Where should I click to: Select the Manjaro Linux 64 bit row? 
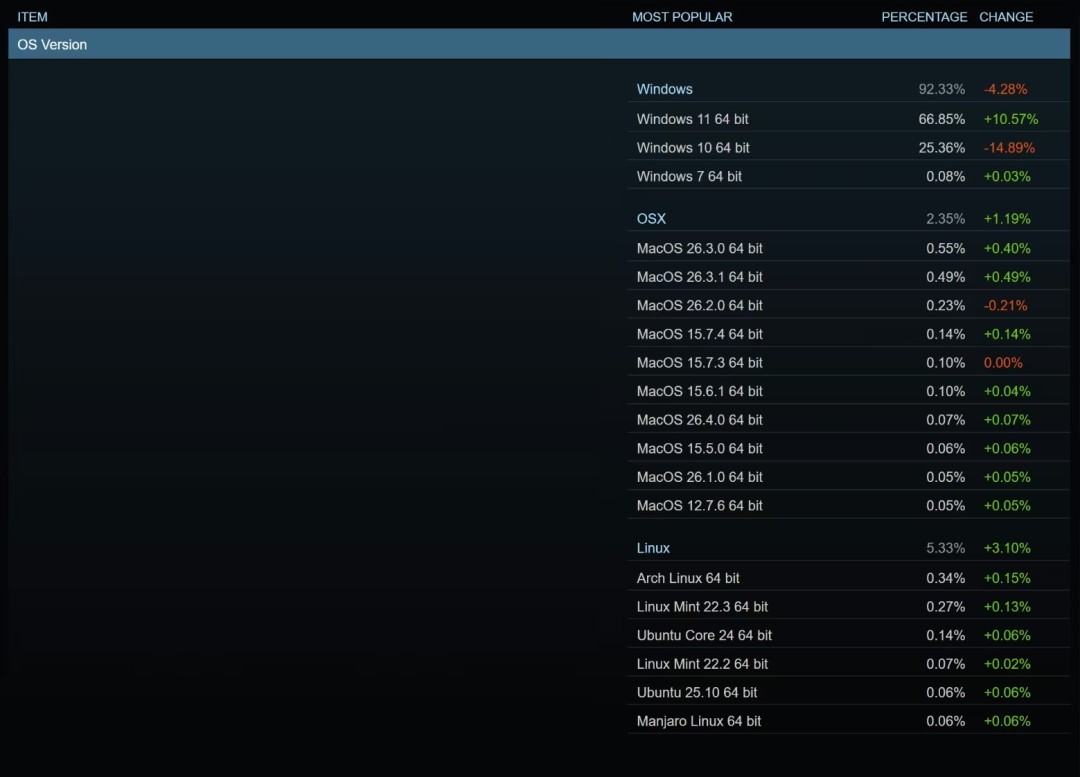point(698,722)
